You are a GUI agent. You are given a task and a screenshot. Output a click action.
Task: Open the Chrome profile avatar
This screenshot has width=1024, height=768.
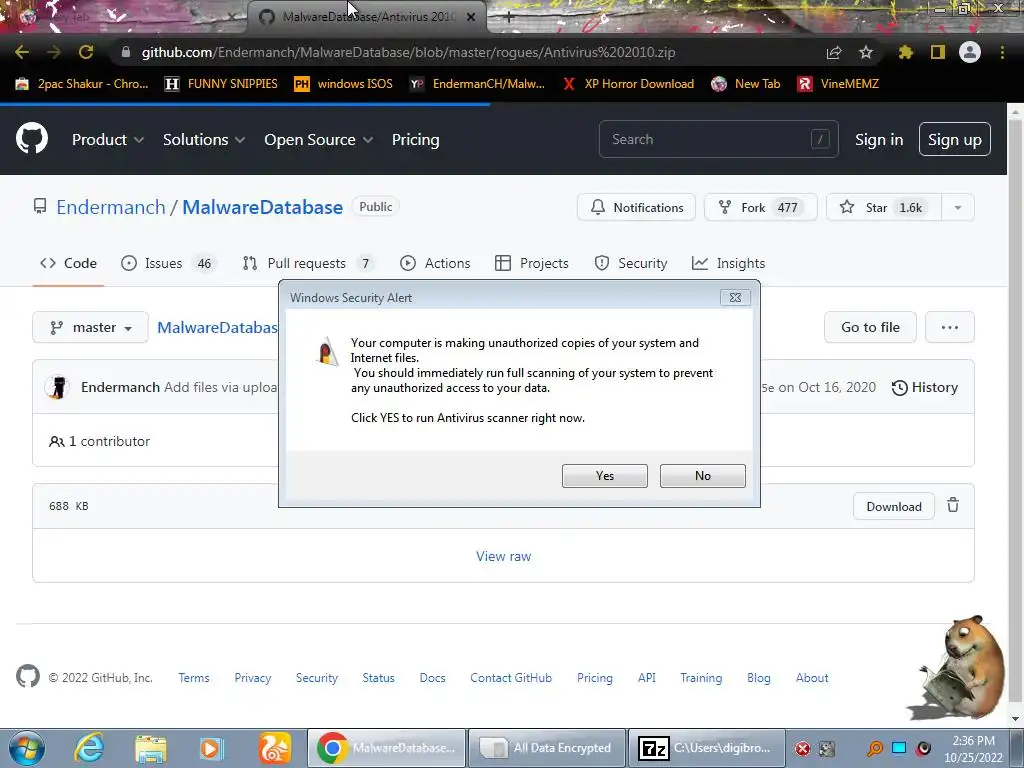(x=970, y=52)
